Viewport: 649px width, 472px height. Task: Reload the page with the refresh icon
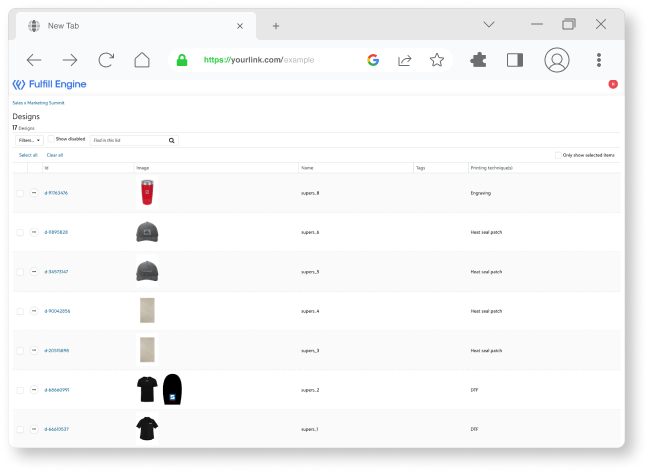(x=106, y=60)
